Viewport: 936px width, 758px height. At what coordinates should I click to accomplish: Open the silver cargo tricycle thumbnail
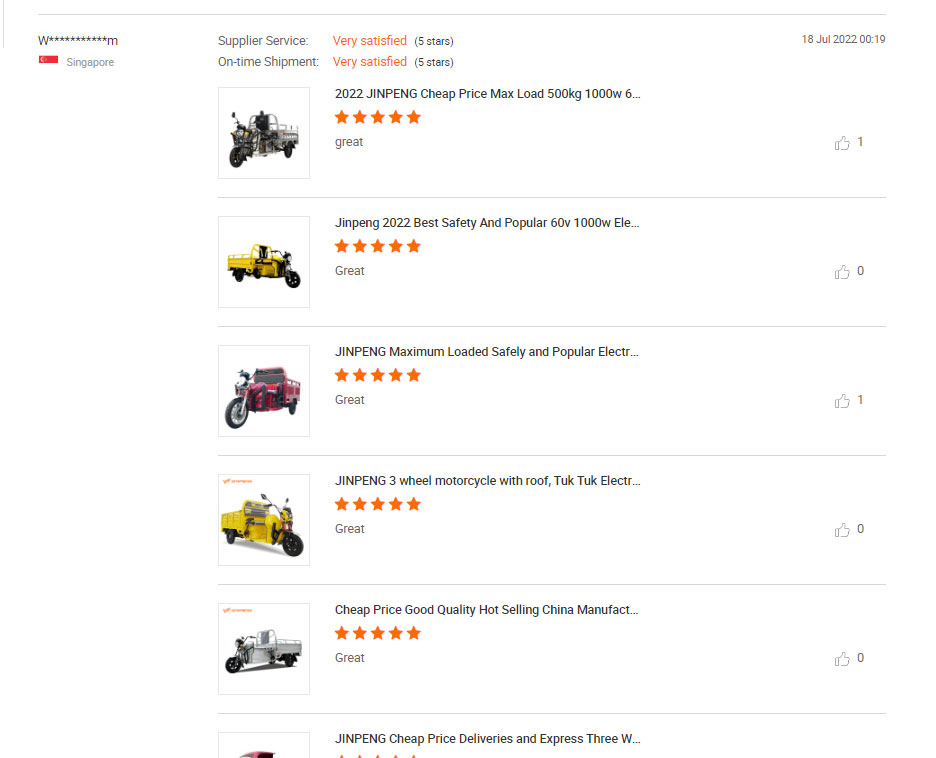coord(264,649)
